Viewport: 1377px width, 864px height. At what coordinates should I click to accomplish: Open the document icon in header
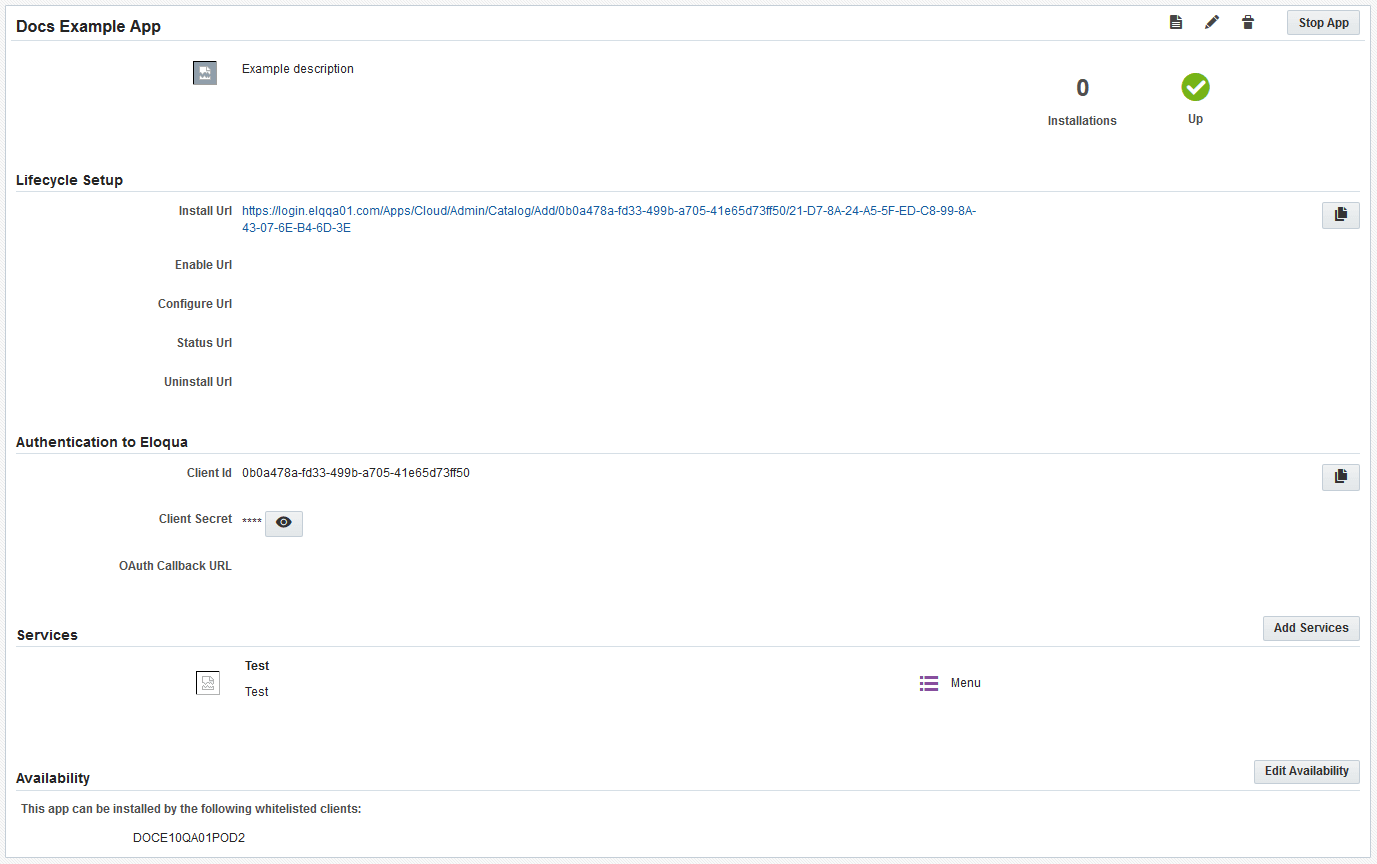click(1176, 22)
